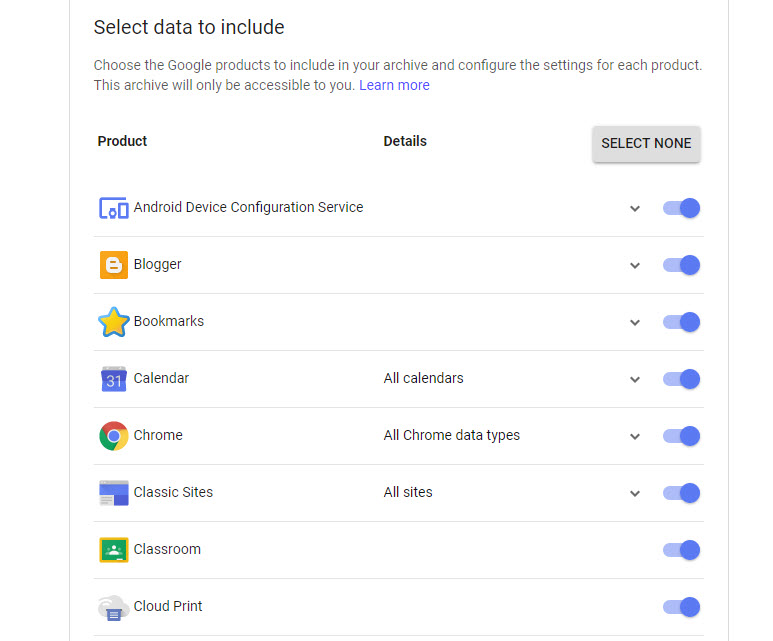773x641 pixels.
Task: Click the 'Classic Sites' product name
Action: tap(173, 492)
